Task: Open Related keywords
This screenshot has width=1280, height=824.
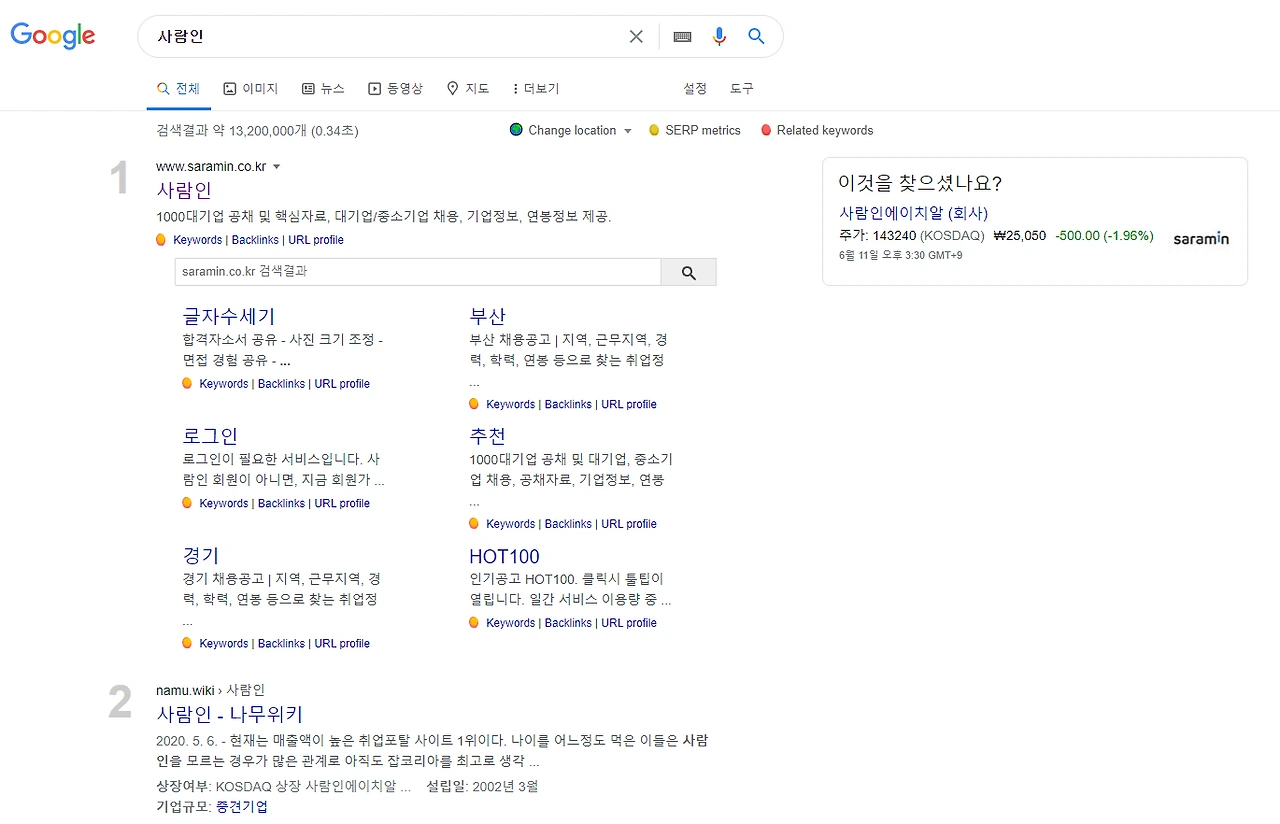Action: tap(825, 131)
